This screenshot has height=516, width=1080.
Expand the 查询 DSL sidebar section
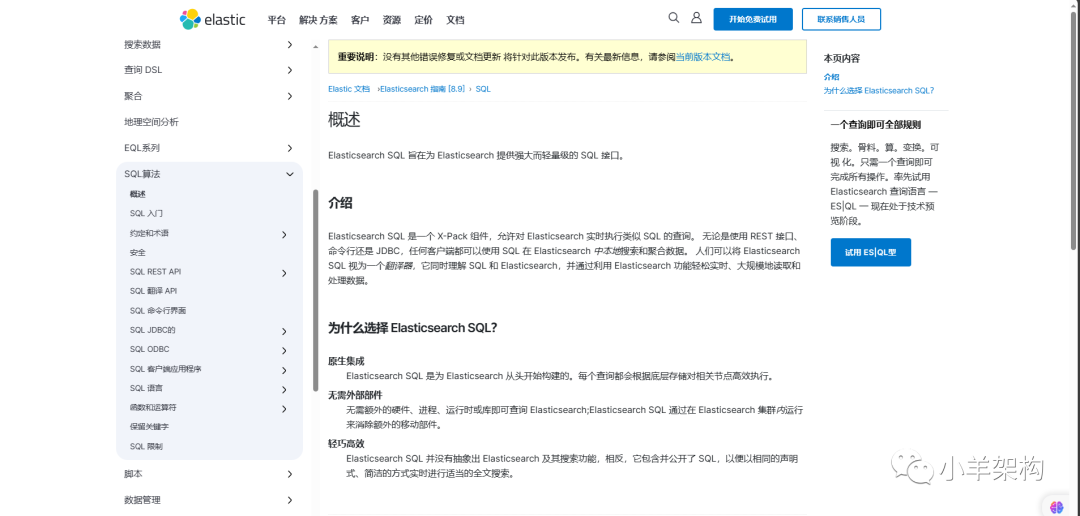pyautogui.click(x=289, y=70)
